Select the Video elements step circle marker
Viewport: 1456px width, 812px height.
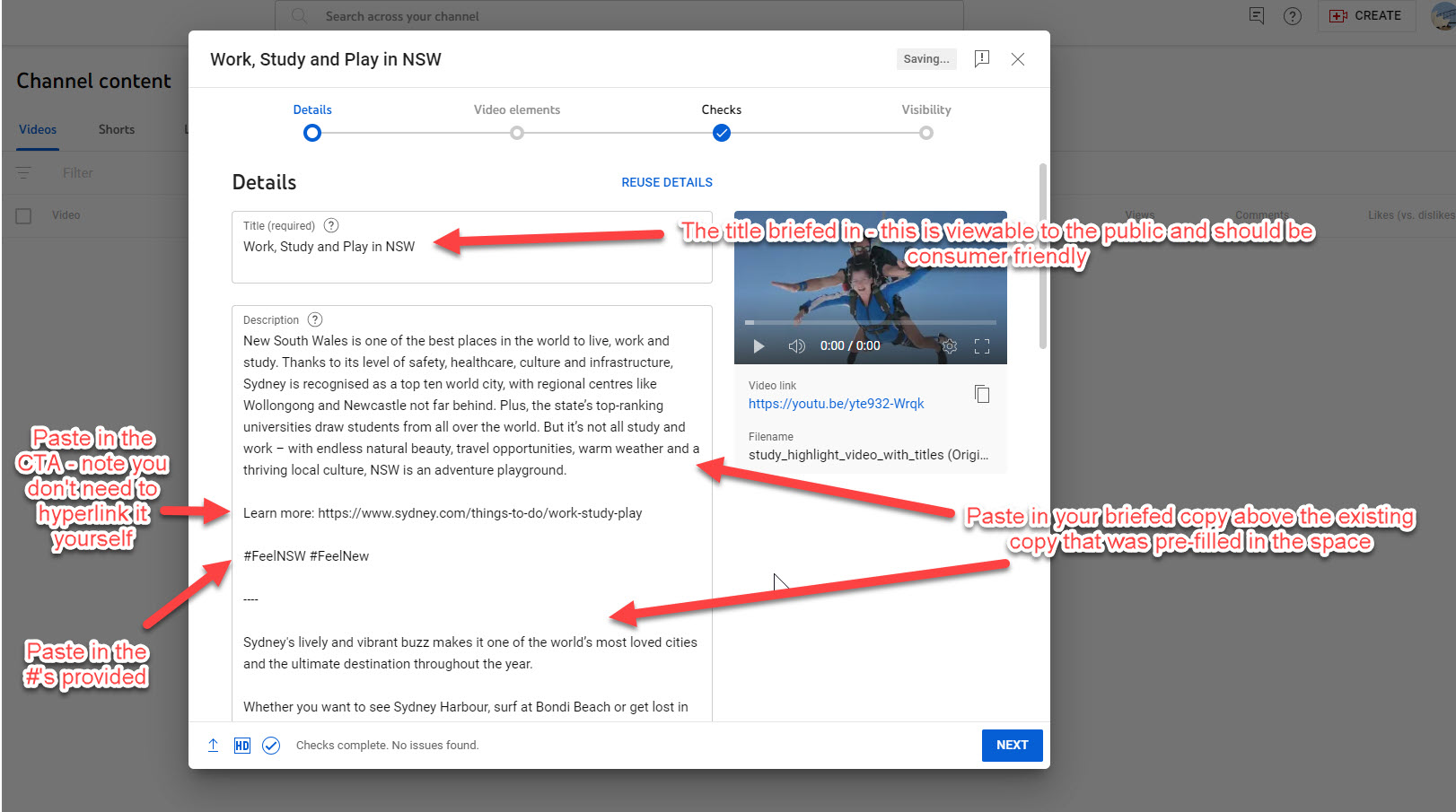(517, 133)
